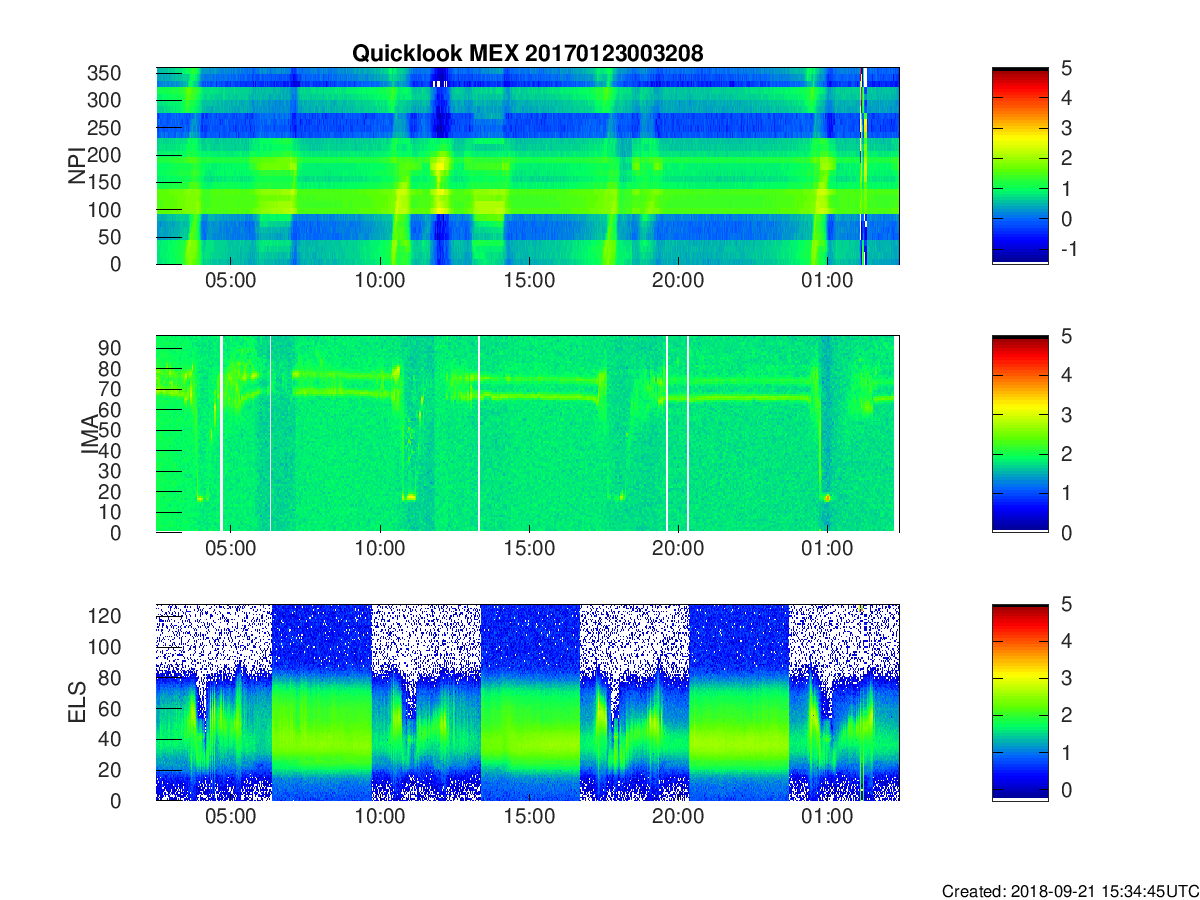Click the 15:00 time label under NPI
Screen dimensions: 1200x900
pyautogui.click(x=529, y=280)
